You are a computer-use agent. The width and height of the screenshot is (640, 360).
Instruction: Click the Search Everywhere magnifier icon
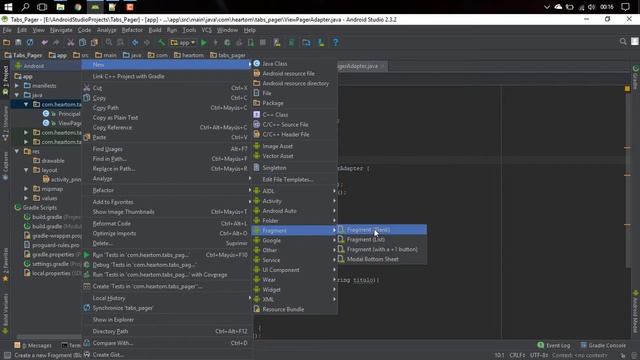click(x=623, y=42)
